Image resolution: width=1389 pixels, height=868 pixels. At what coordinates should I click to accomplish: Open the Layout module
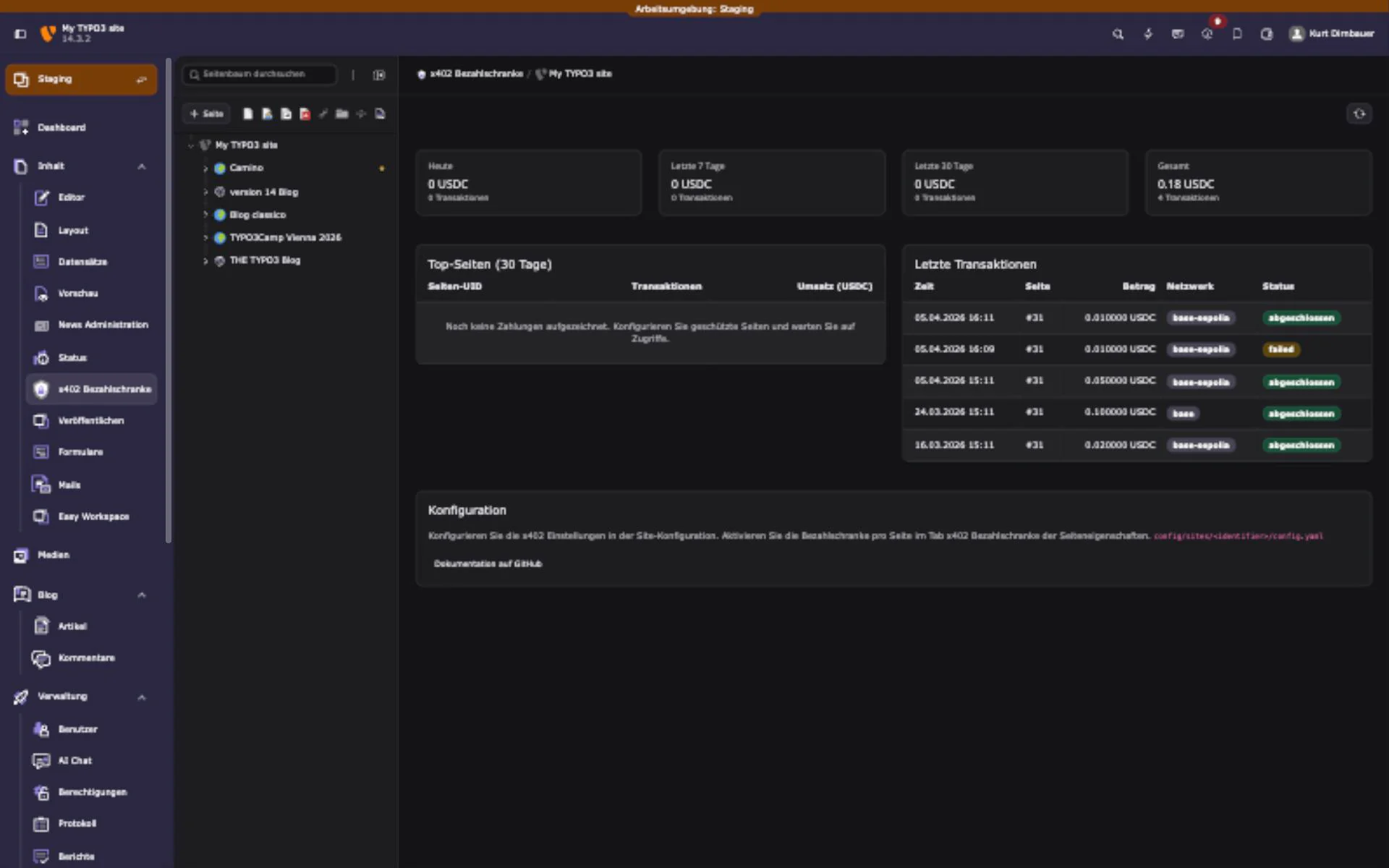(90, 230)
